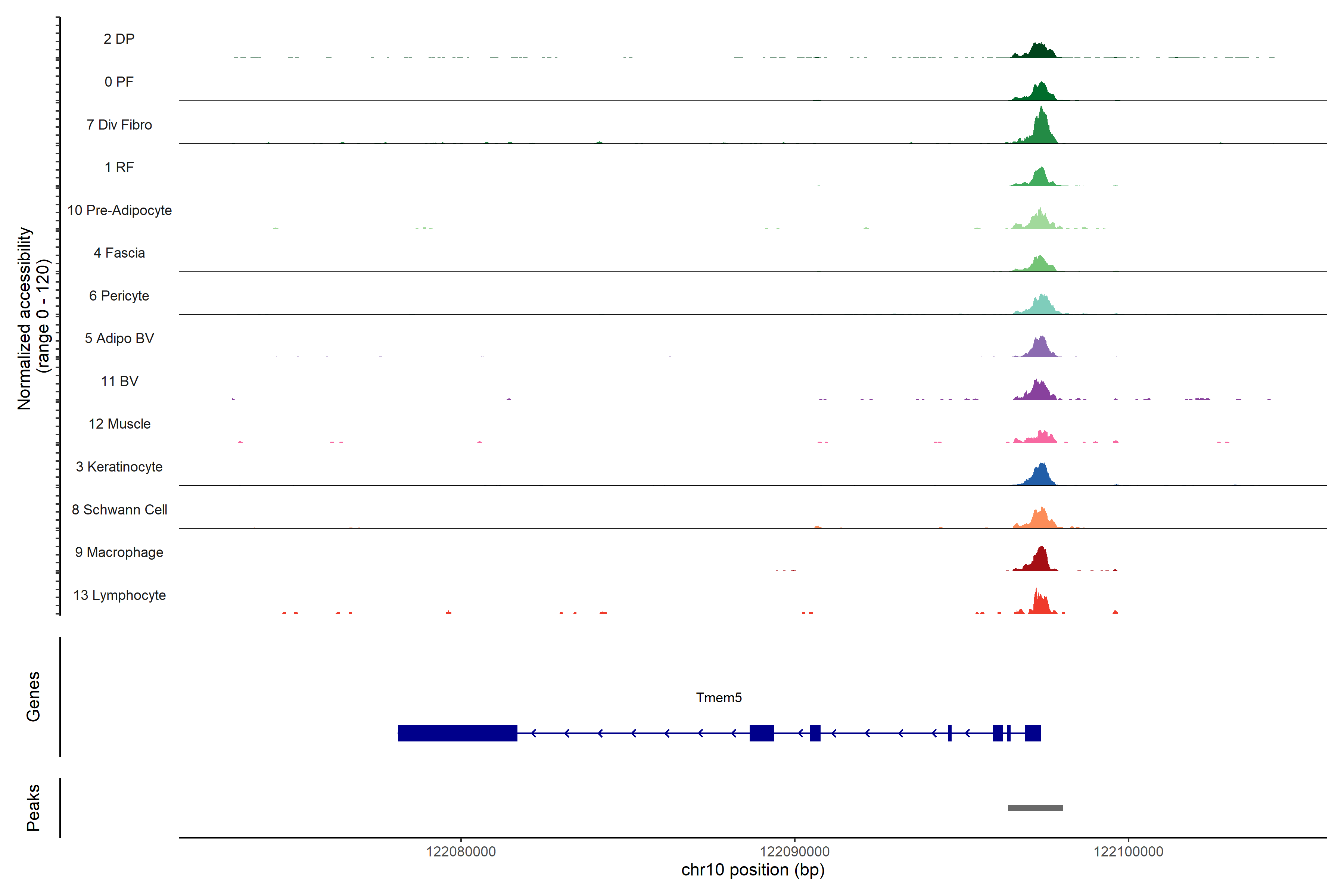Click the 9 Macrophage dark red peak
1344x896 pixels.
1040,561
